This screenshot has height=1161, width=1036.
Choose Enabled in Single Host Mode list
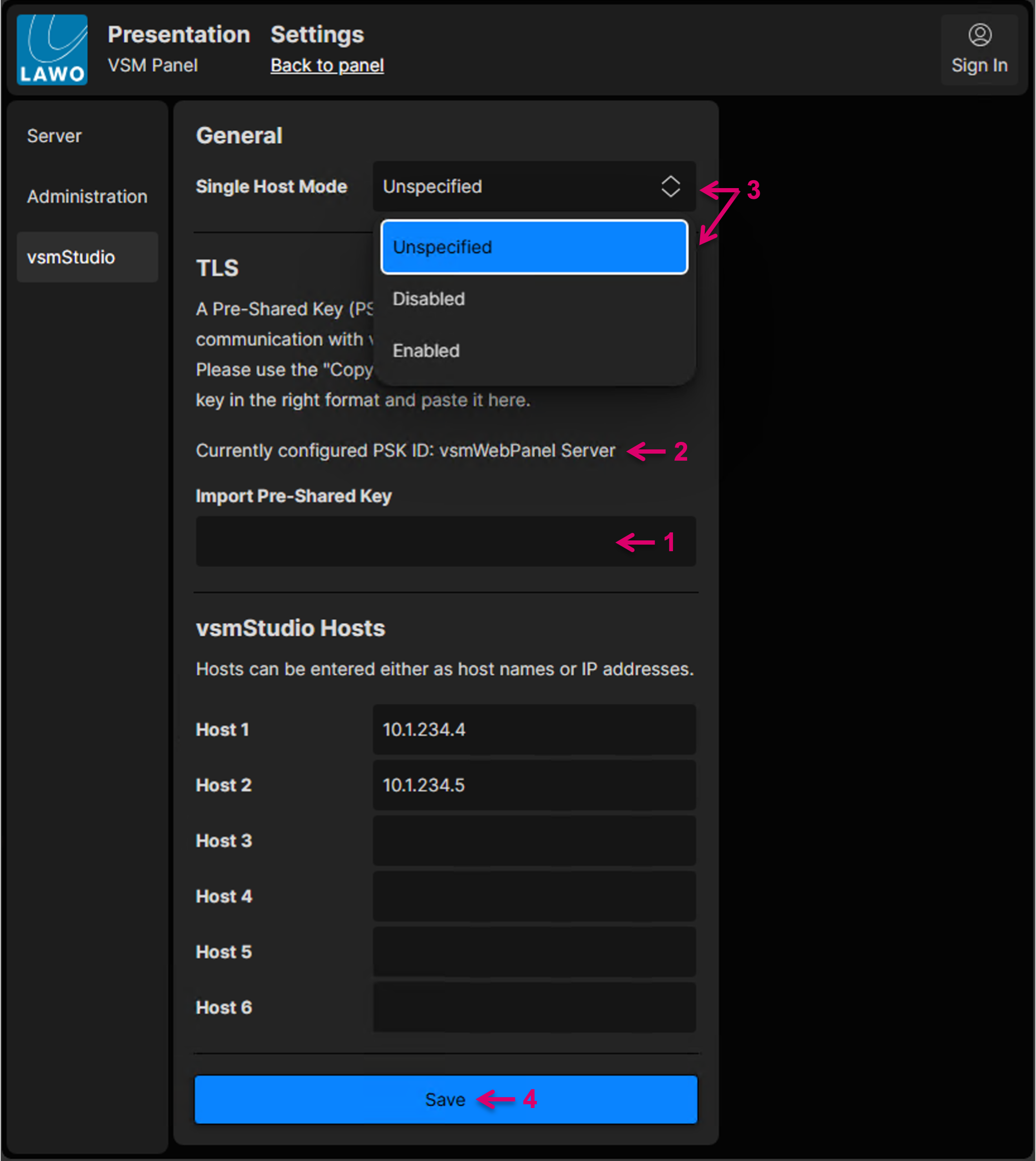(x=426, y=351)
